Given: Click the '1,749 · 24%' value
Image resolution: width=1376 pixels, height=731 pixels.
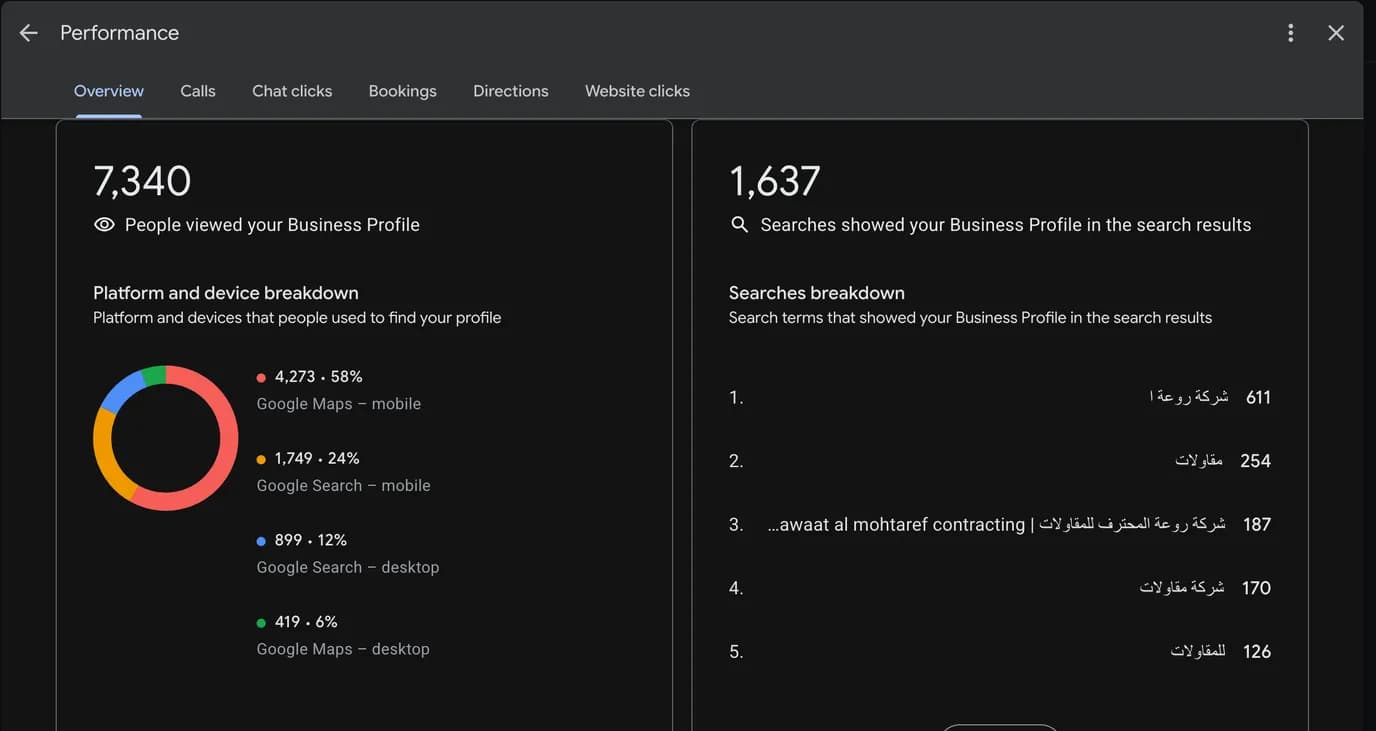Looking at the screenshot, I should [x=317, y=458].
